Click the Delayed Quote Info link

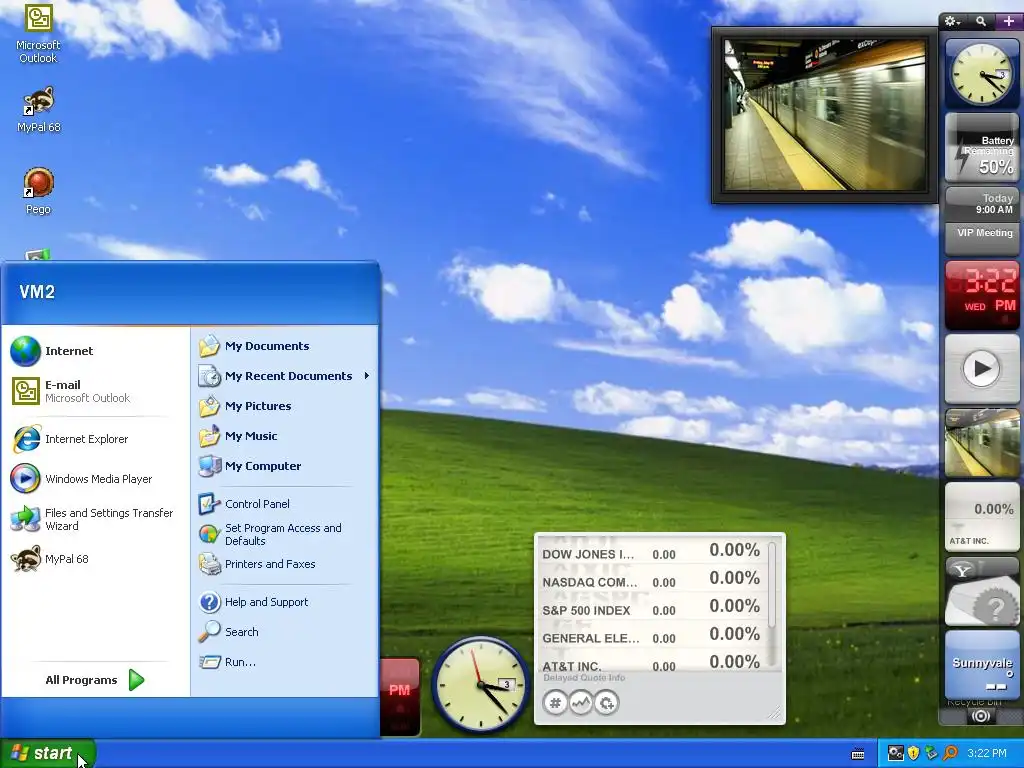[584, 677]
